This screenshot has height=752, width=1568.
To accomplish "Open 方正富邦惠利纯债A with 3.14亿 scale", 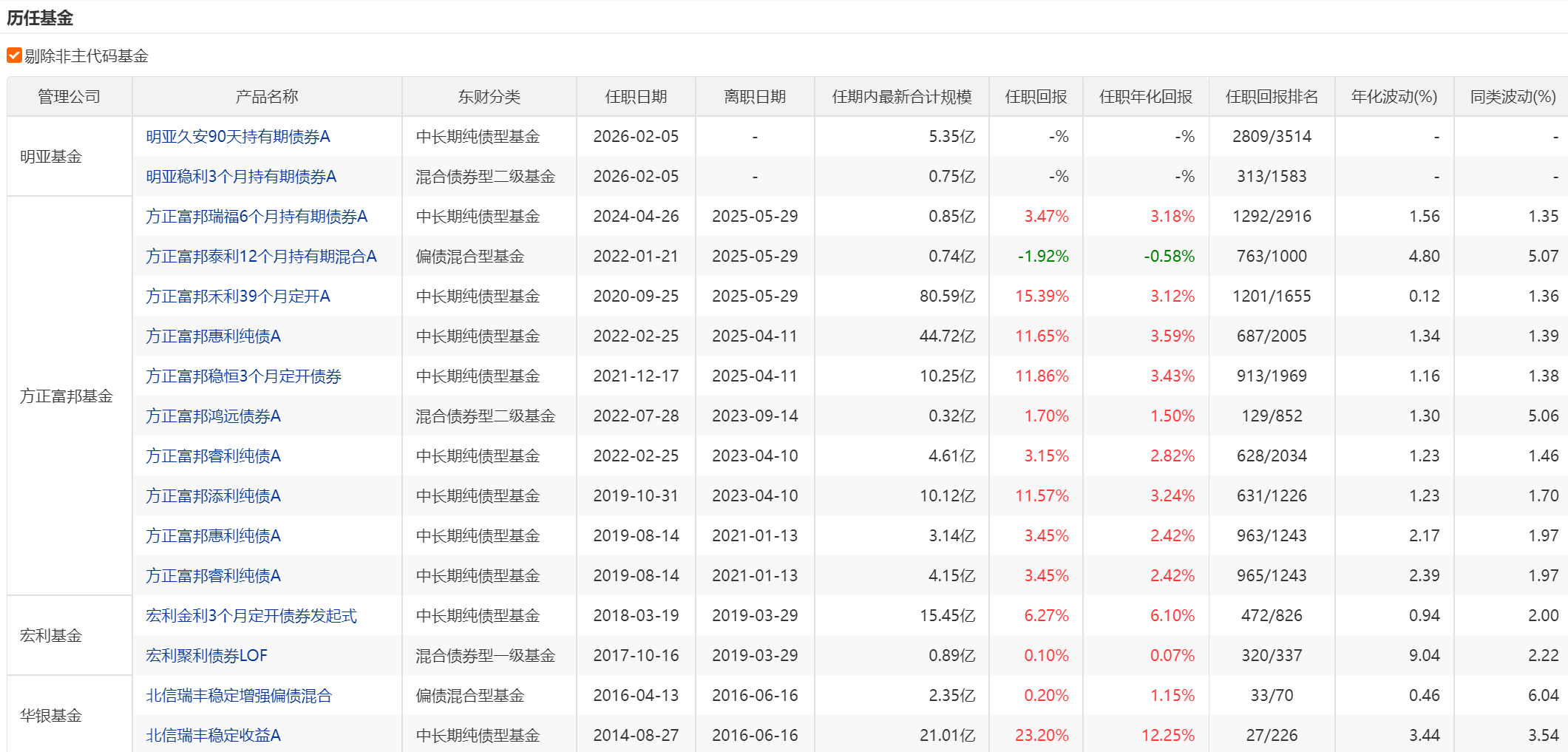I will tap(213, 536).
